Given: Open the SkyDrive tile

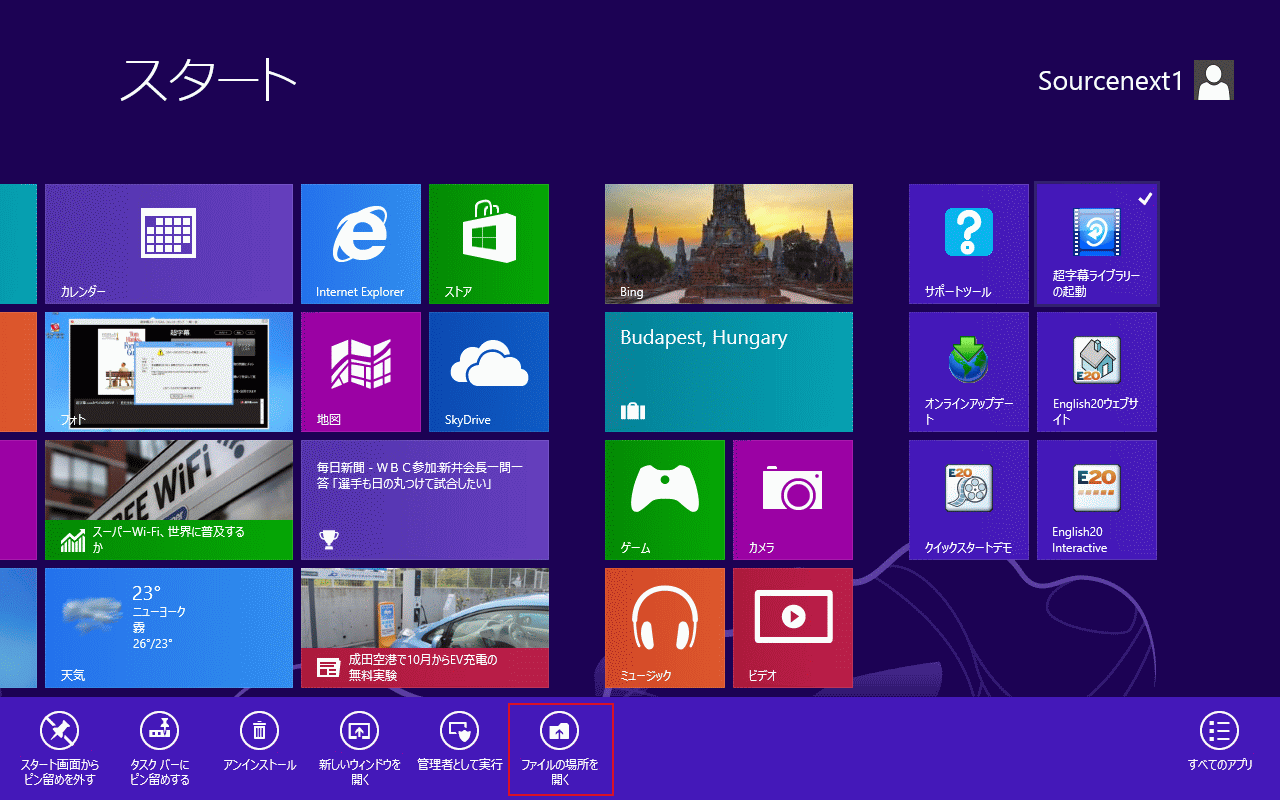Looking at the screenshot, I should [x=489, y=372].
